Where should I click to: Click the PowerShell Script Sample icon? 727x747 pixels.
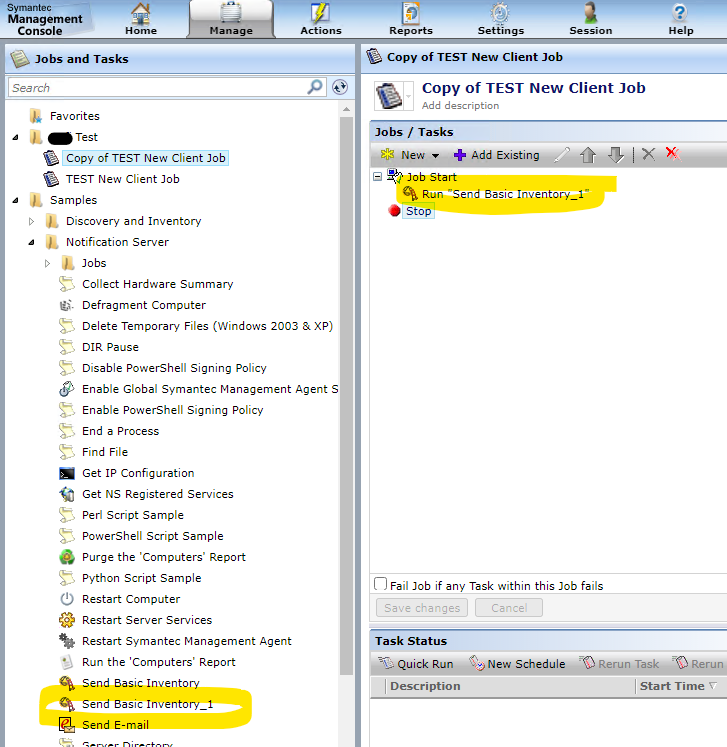pos(67,536)
